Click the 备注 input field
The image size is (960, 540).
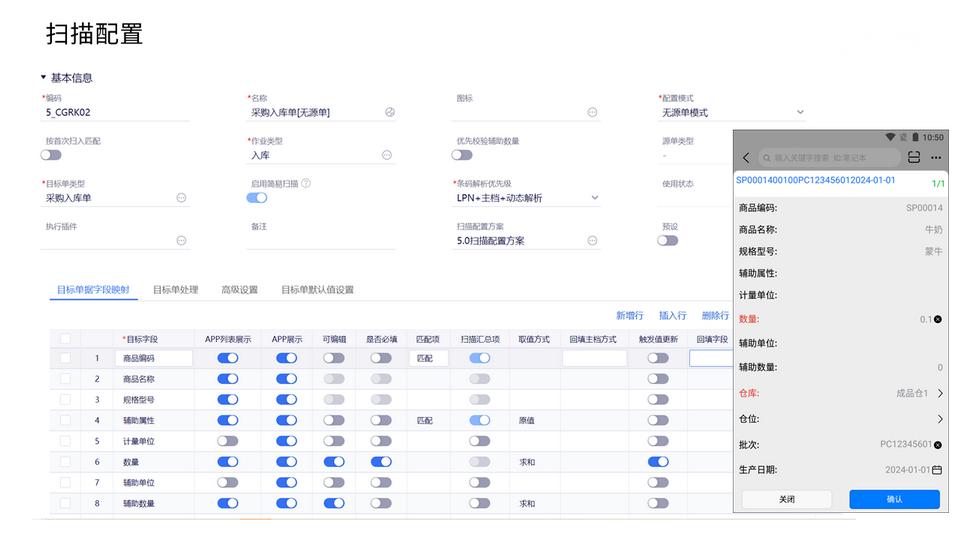322,241
